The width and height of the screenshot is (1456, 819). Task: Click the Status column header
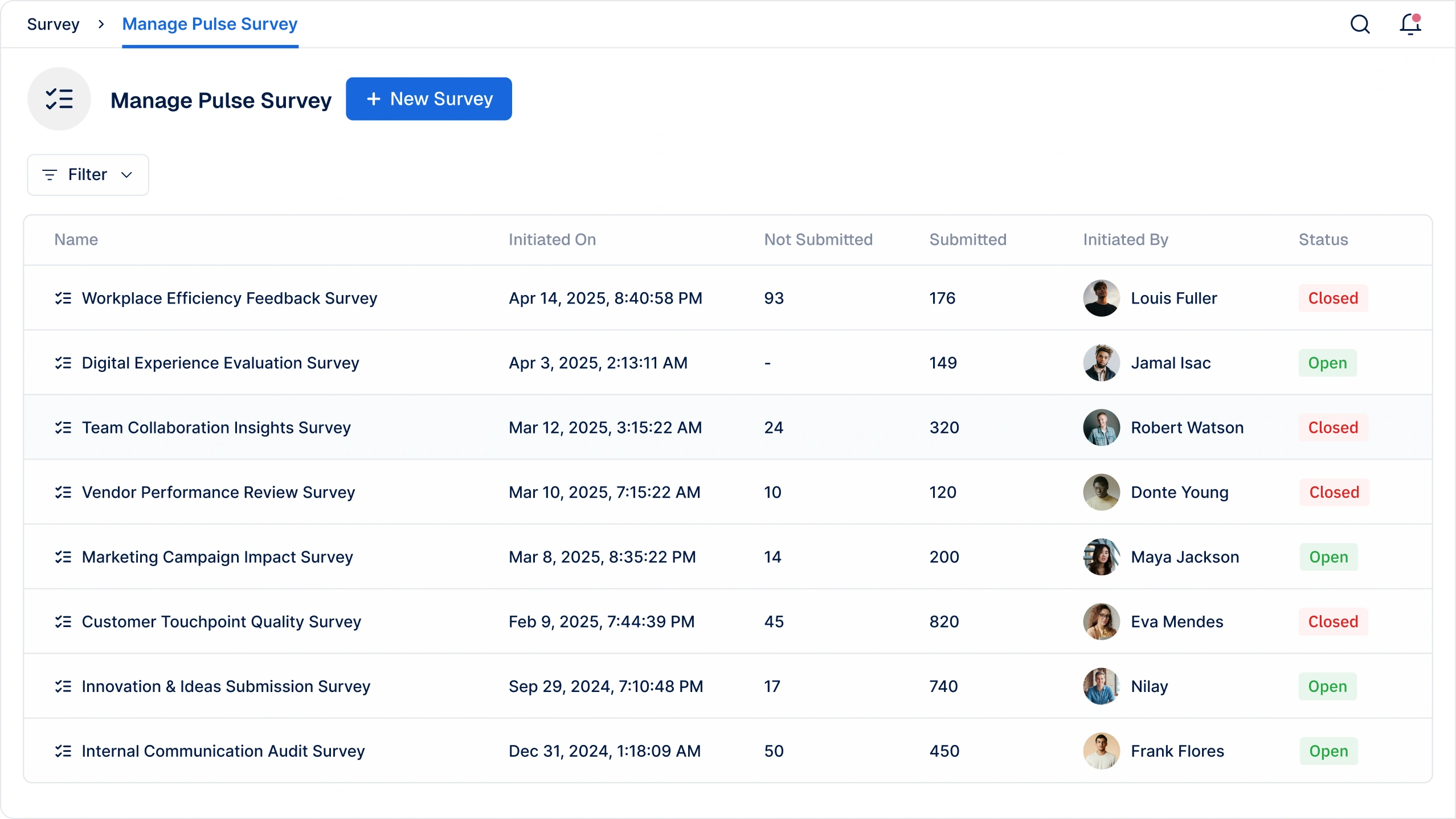(1323, 240)
